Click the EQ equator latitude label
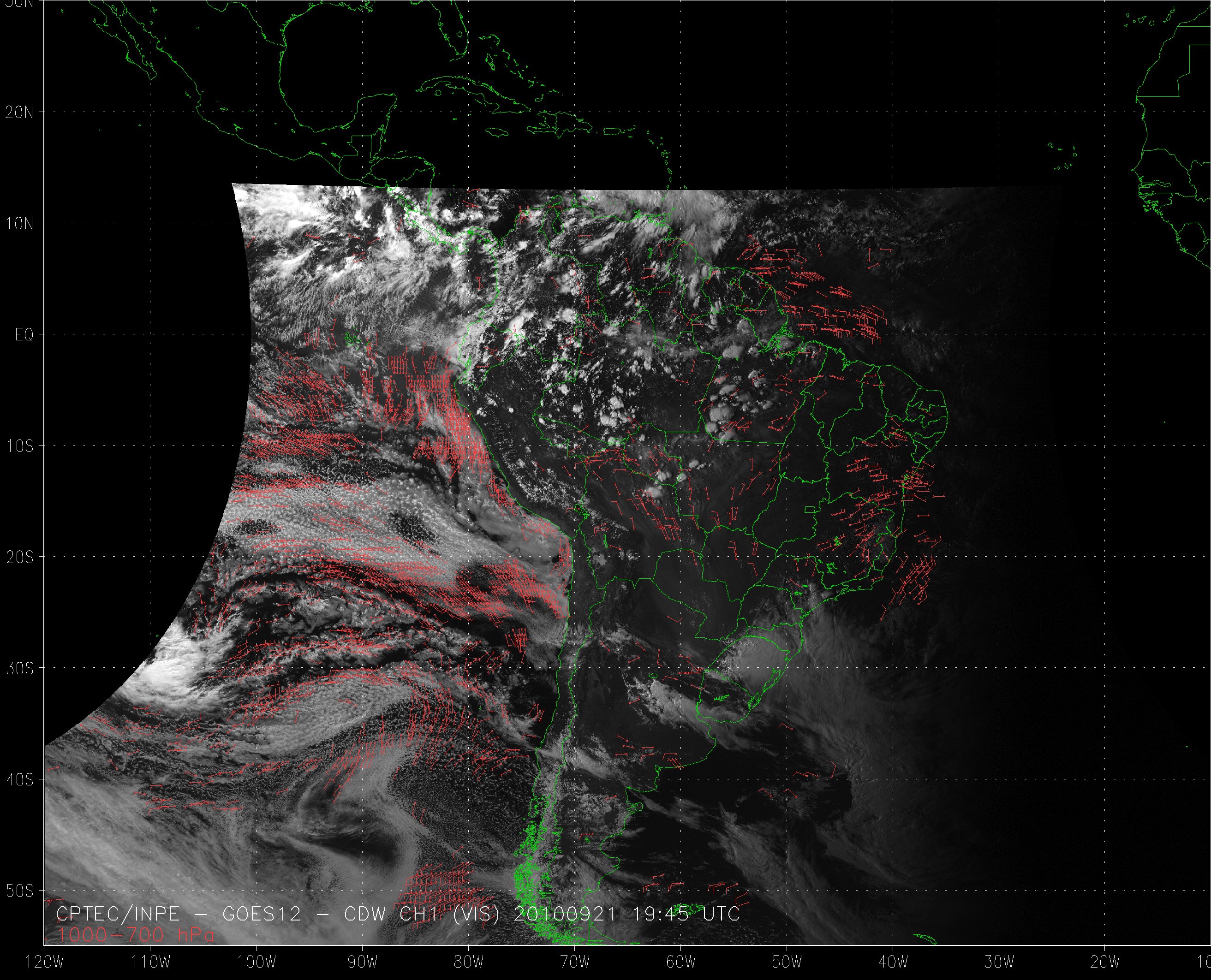 (x=24, y=335)
